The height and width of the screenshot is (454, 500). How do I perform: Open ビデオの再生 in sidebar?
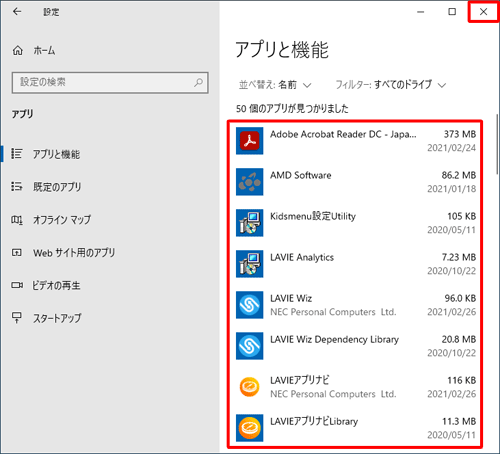pos(56,286)
